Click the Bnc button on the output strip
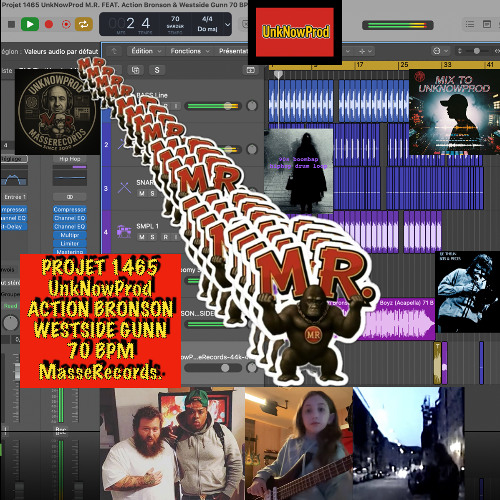This screenshot has height=500, width=500. (61, 430)
